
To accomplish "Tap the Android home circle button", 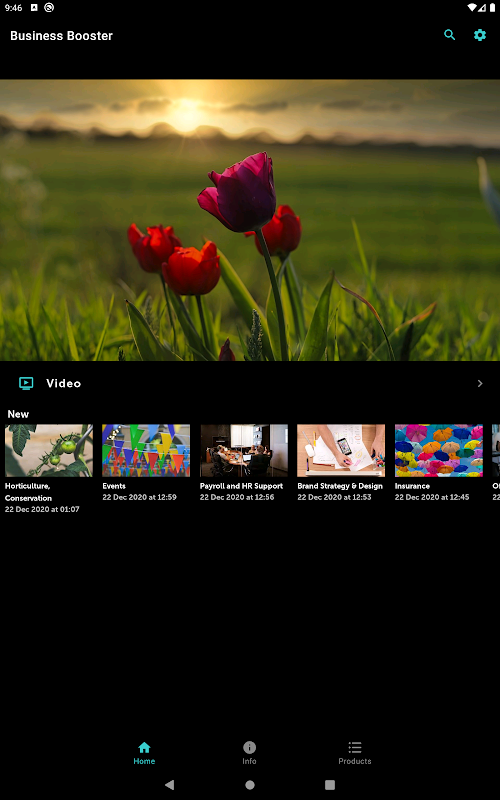I will (x=249, y=785).
